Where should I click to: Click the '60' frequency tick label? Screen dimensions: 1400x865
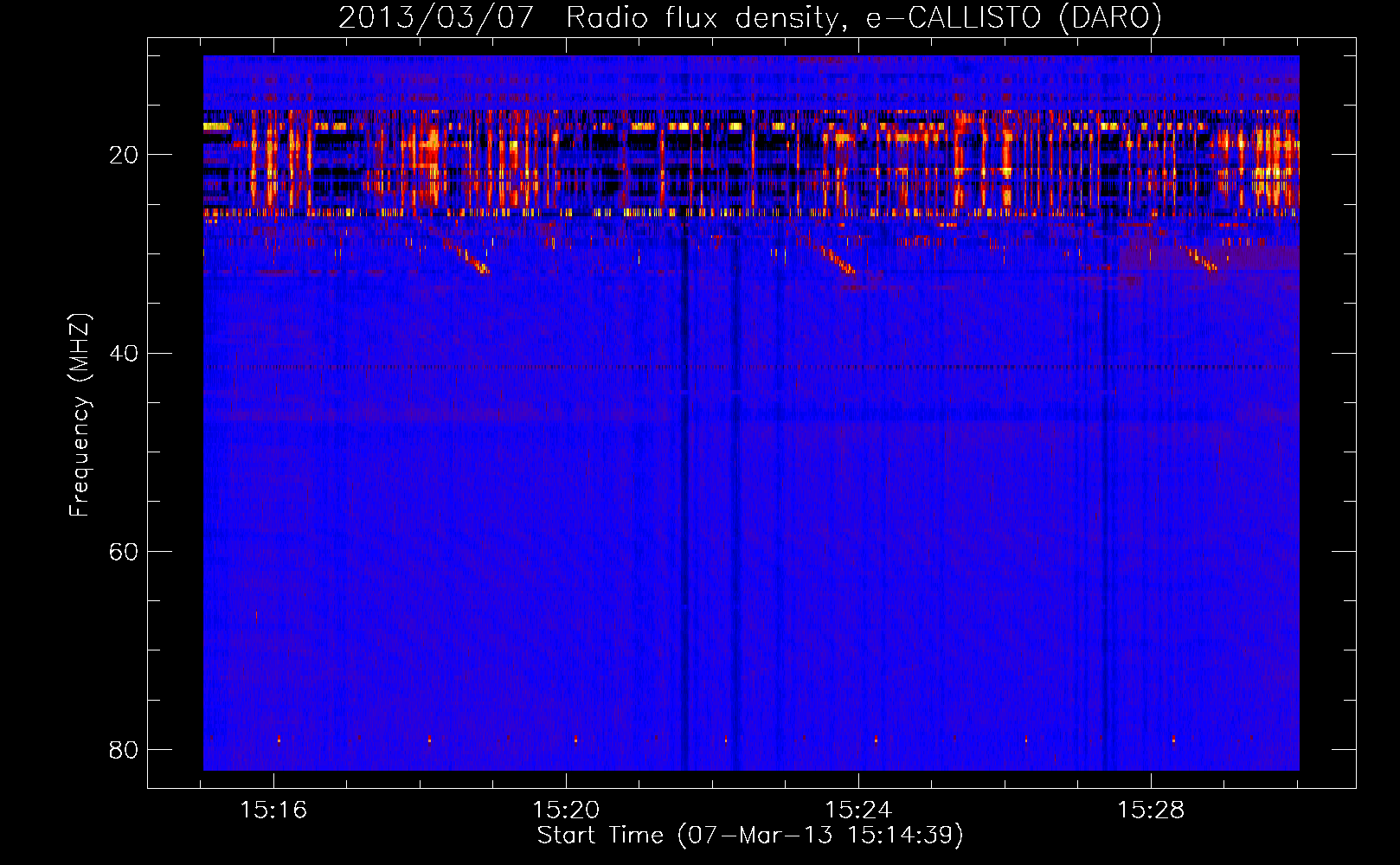124,552
